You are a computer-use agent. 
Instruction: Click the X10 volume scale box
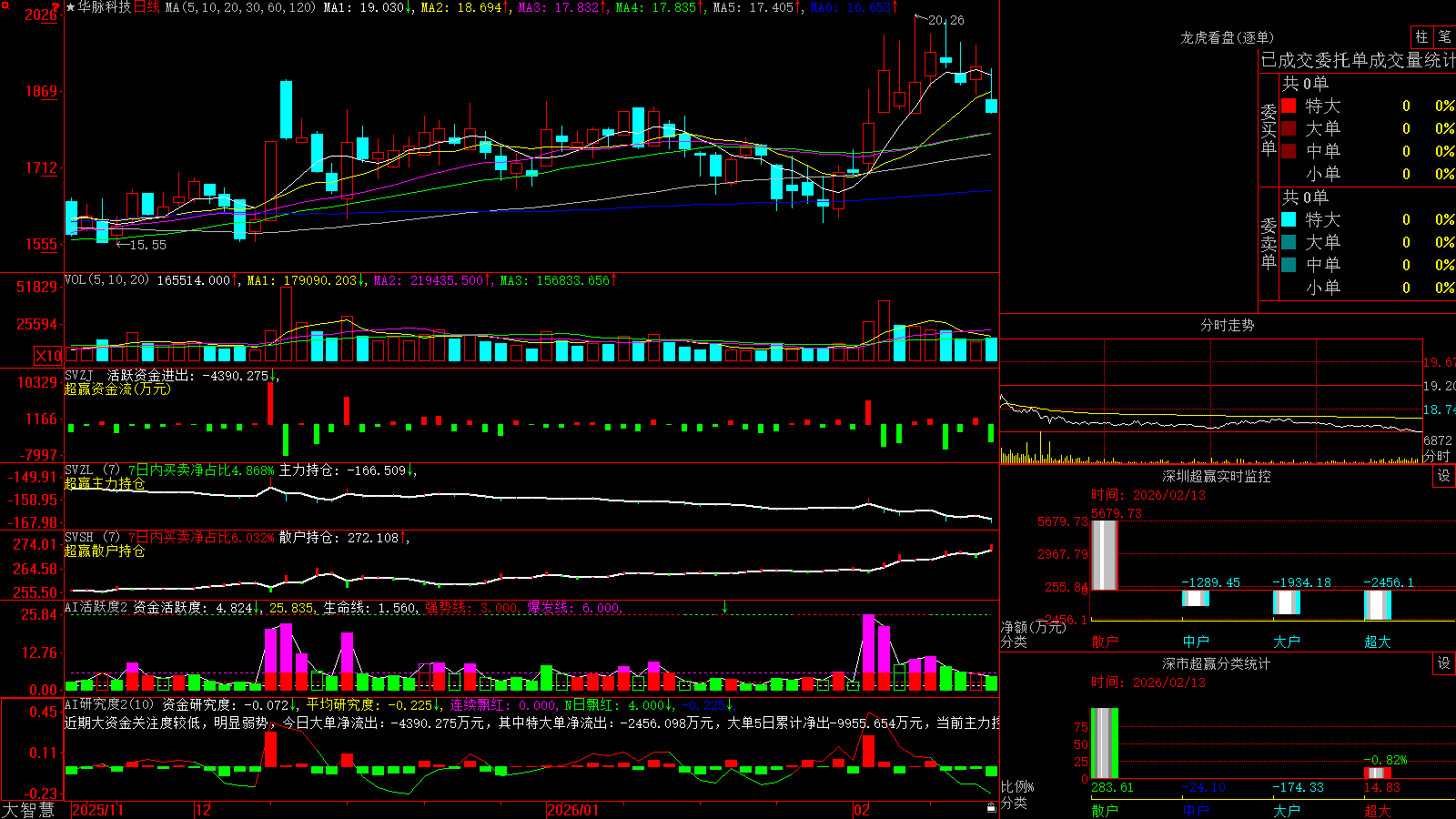coord(48,356)
